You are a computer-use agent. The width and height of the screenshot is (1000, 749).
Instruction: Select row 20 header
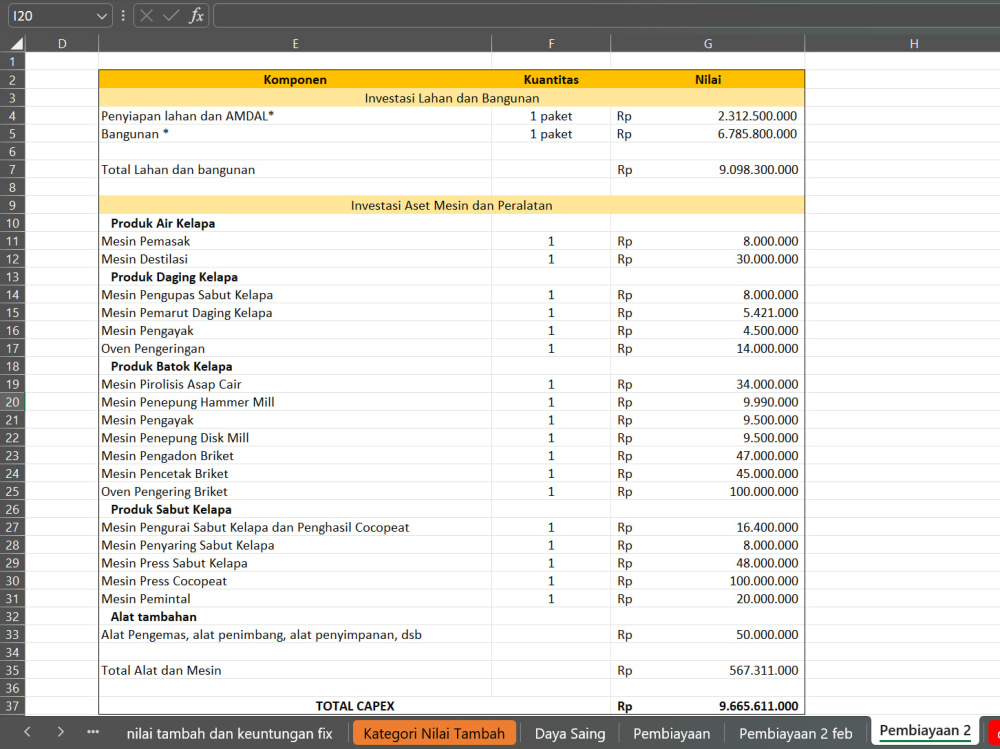[13, 402]
